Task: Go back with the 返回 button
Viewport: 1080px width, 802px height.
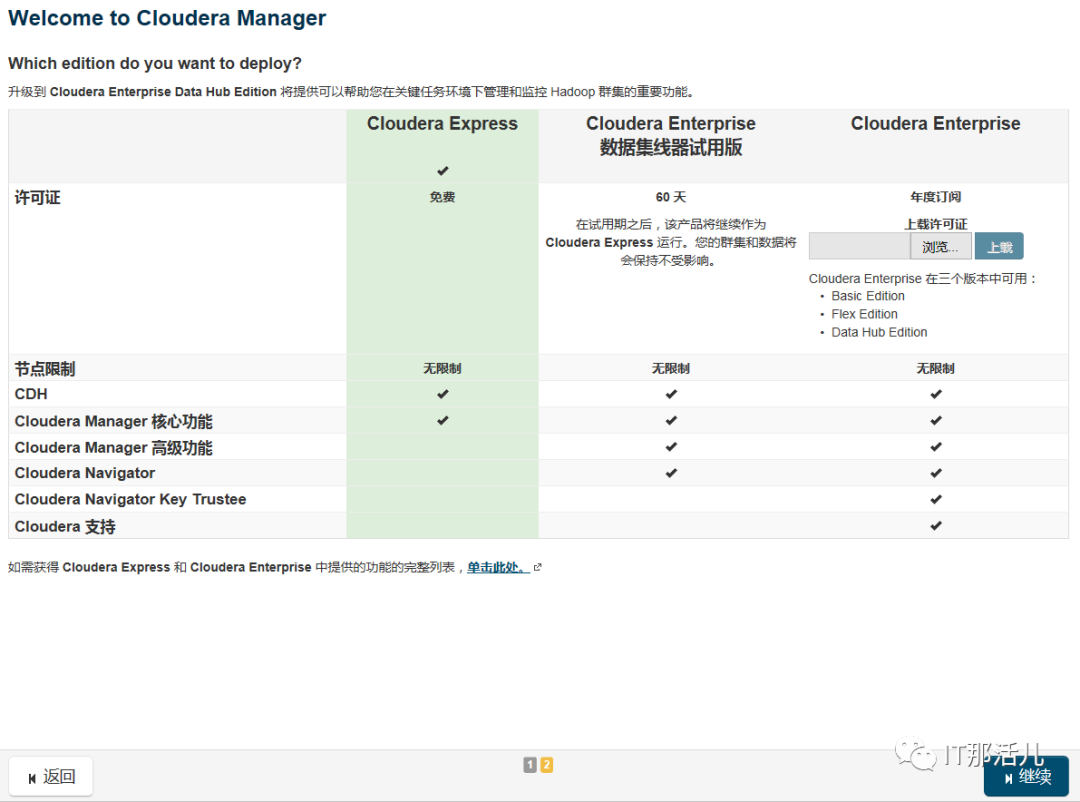Action: (x=51, y=777)
